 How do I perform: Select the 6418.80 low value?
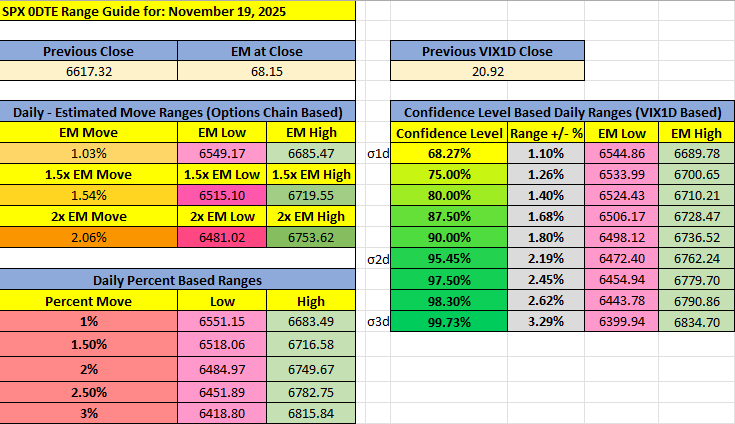click(222, 413)
